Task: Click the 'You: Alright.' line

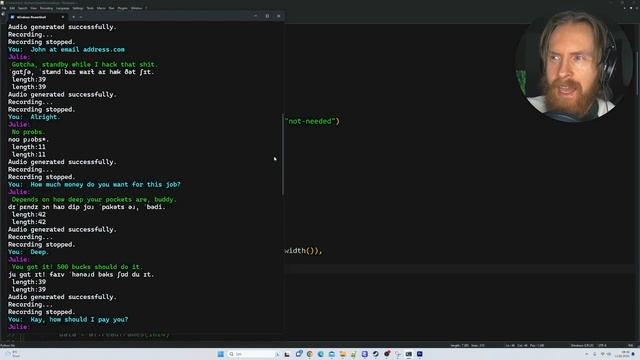Action: (34, 117)
